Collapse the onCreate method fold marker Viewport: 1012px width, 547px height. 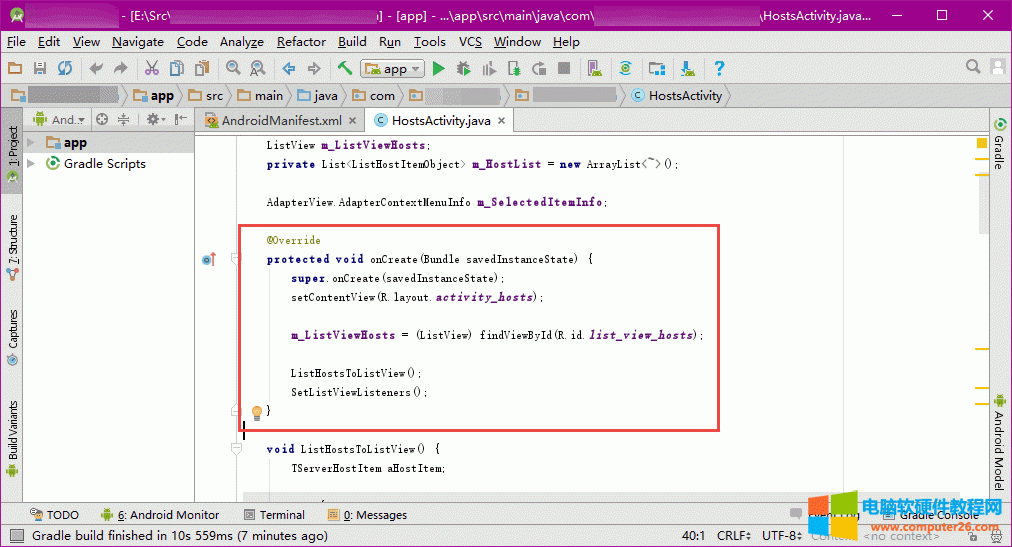(236, 259)
